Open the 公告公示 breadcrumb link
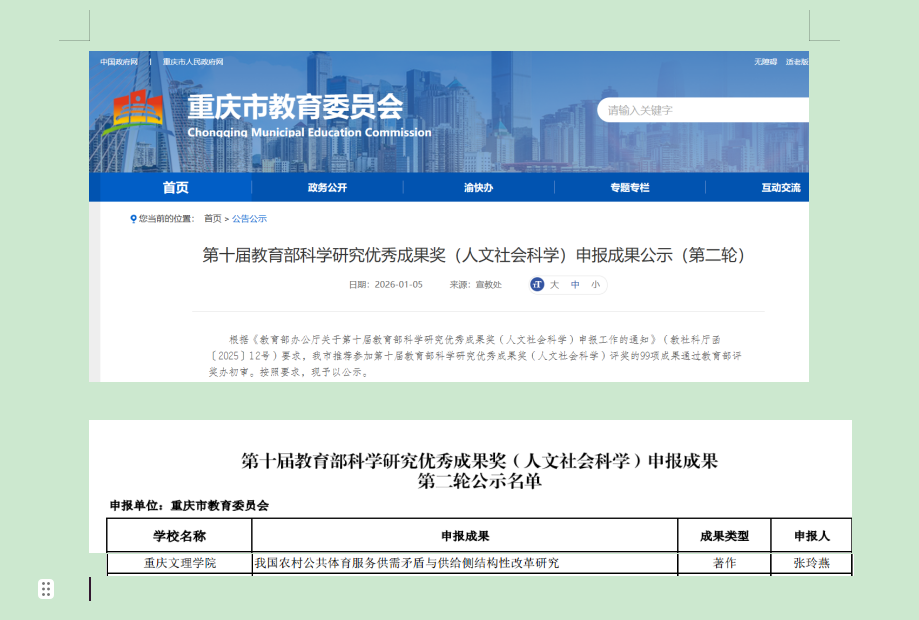The height and width of the screenshot is (620, 919). pyautogui.click(x=249, y=218)
